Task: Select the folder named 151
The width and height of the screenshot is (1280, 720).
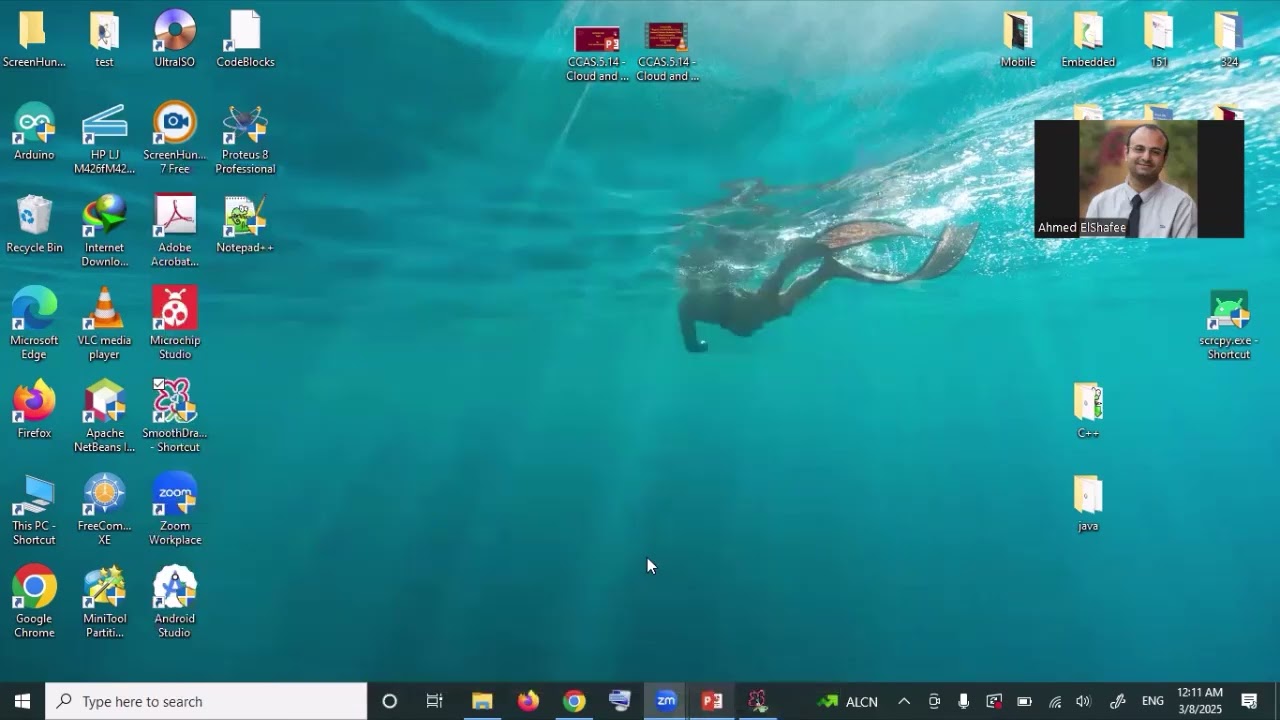Action: pos(1159,40)
